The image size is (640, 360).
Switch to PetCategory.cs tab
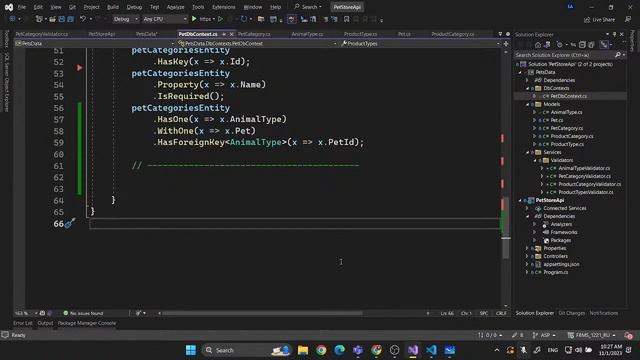pyautogui.click(x=254, y=34)
